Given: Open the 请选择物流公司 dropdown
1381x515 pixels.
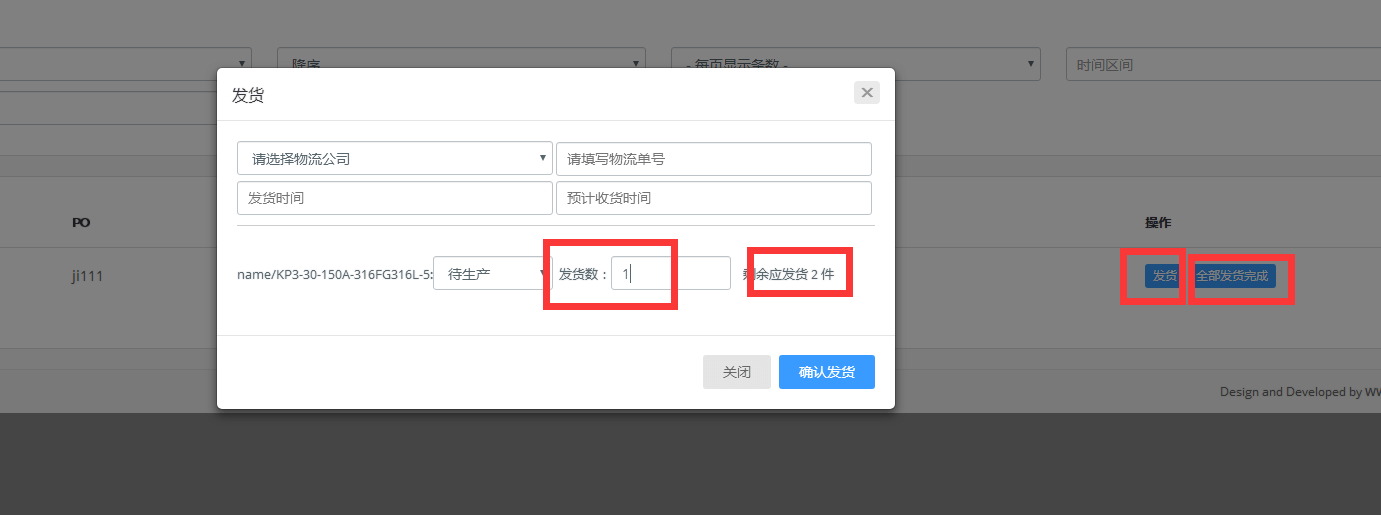Looking at the screenshot, I should point(395,159).
